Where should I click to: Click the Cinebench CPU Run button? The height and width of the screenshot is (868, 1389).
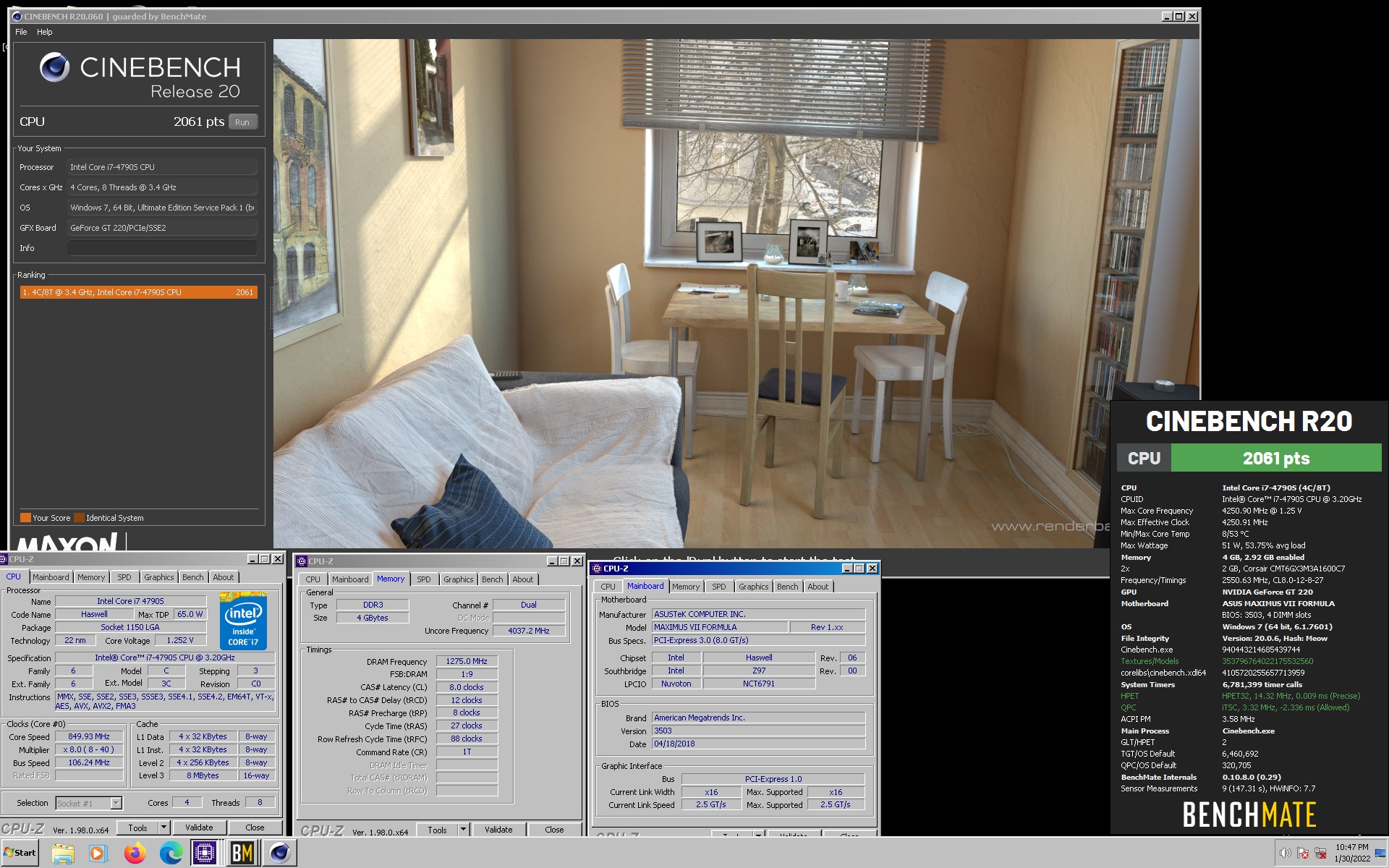(x=242, y=122)
